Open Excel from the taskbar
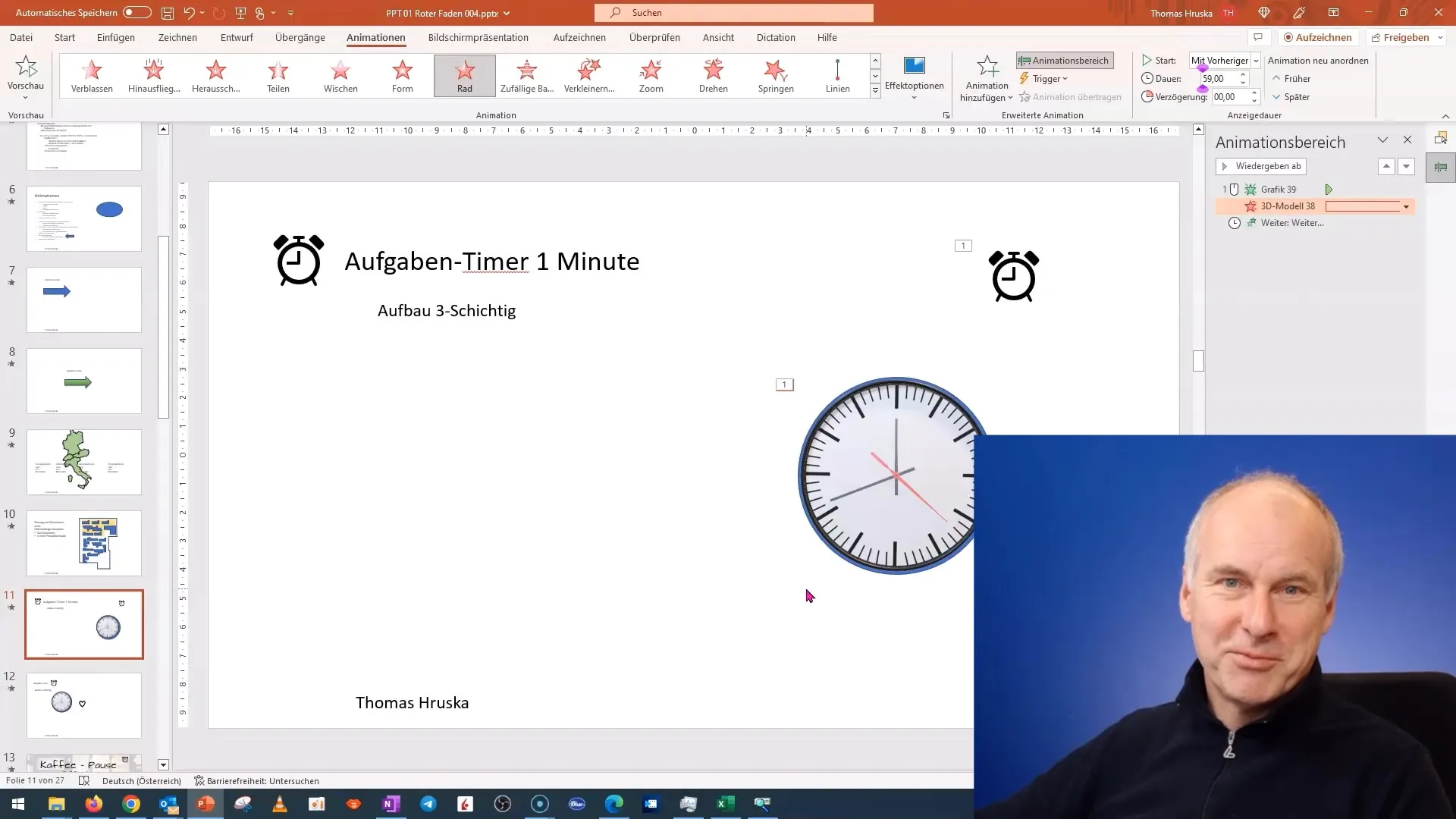This screenshot has width=1456, height=819. coord(725,804)
